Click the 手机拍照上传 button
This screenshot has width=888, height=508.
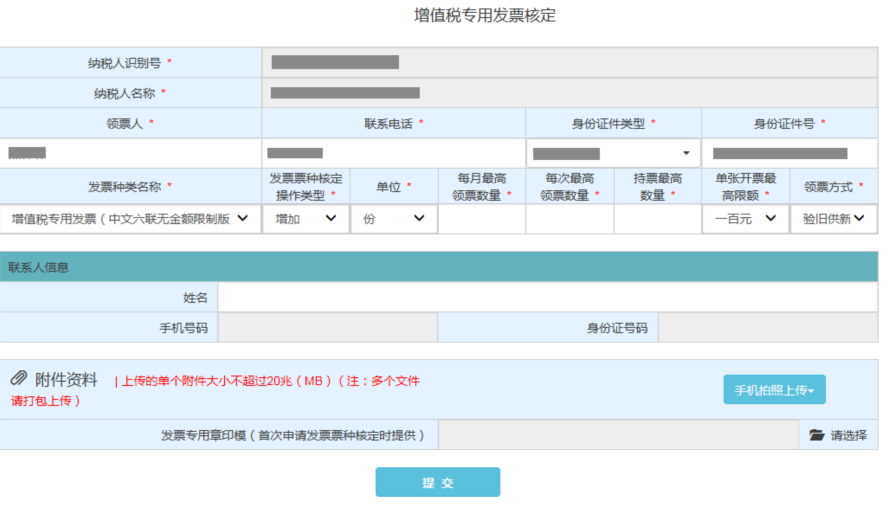(x=774, y=390)
